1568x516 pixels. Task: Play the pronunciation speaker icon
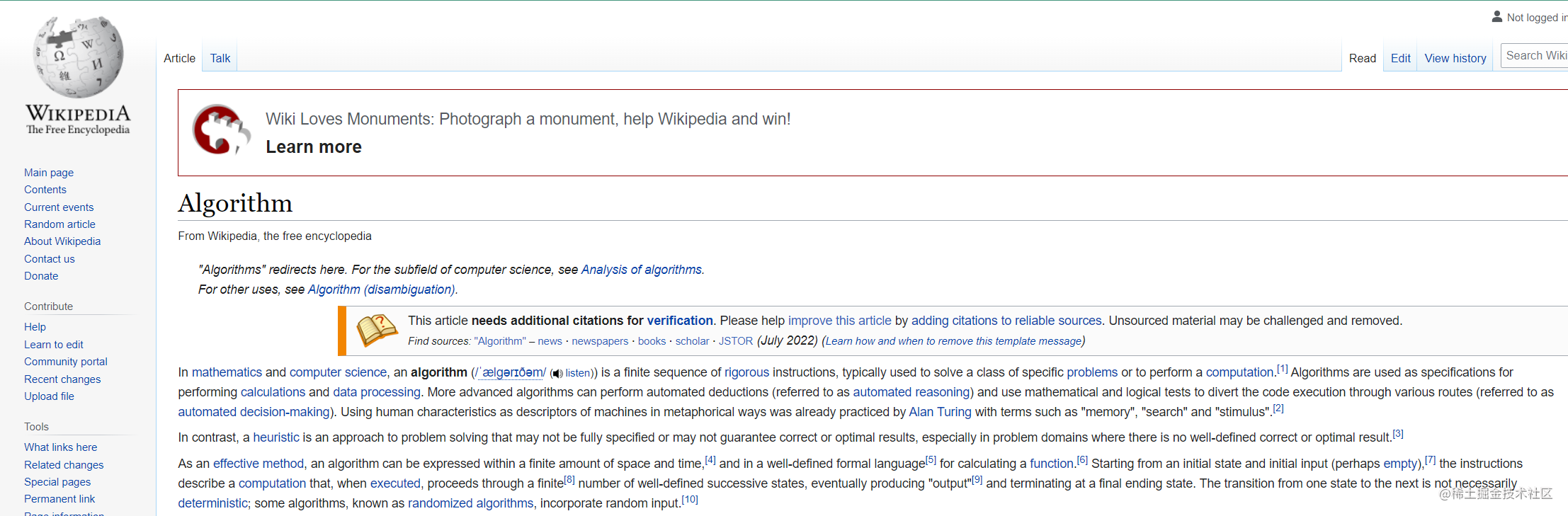click(557, 373)
